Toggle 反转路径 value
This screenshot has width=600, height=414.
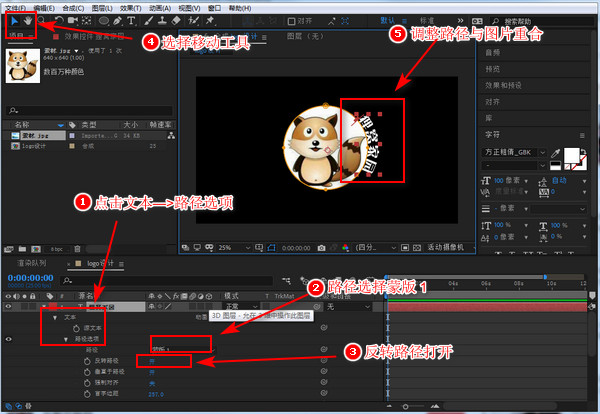152,361
